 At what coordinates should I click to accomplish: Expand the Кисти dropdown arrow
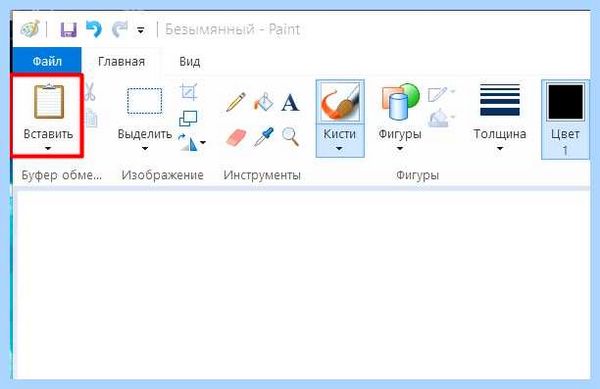pyautogui.click(x=339, y=148)
